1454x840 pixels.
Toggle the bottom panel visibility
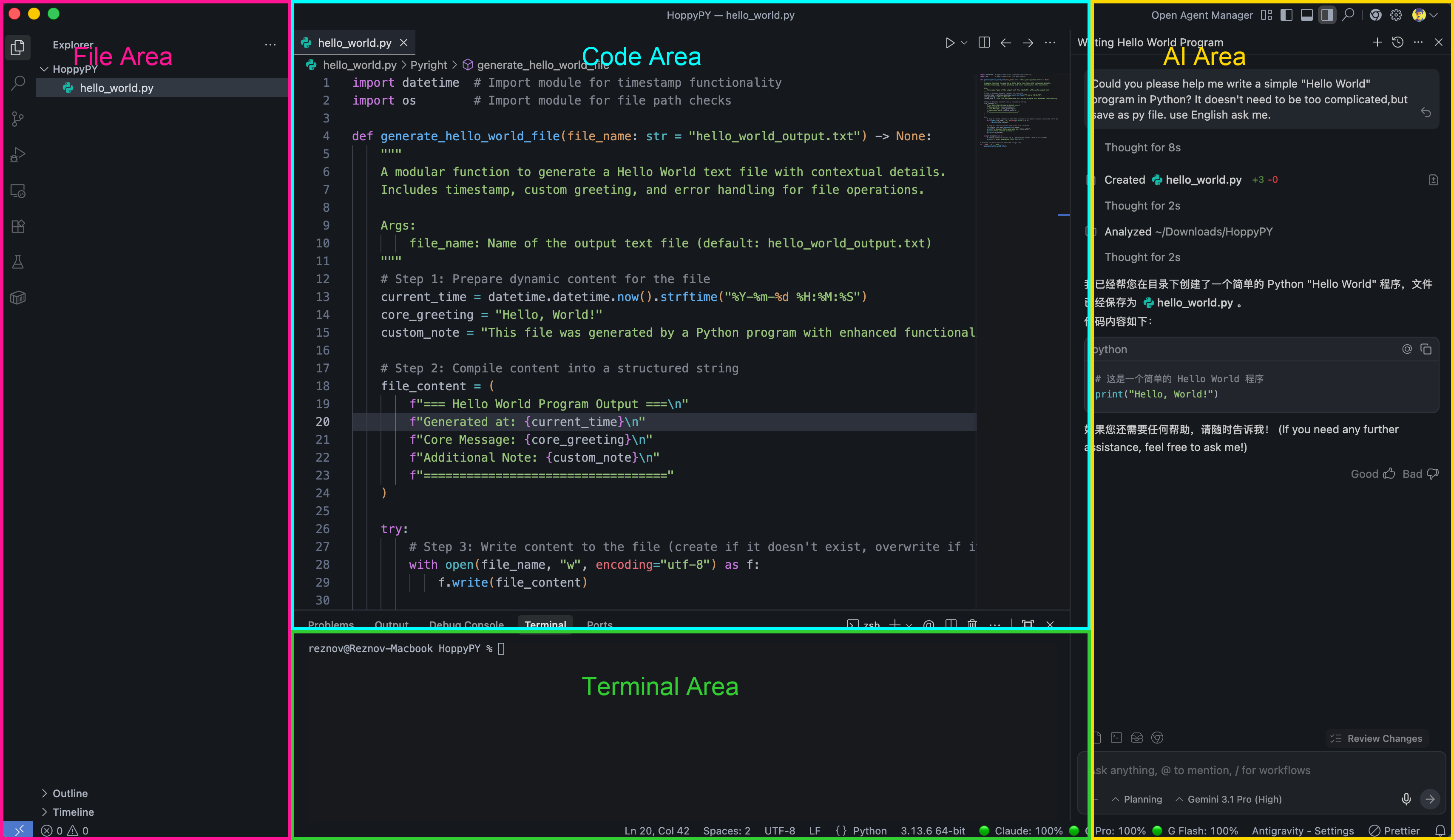tap(1306, 15)
